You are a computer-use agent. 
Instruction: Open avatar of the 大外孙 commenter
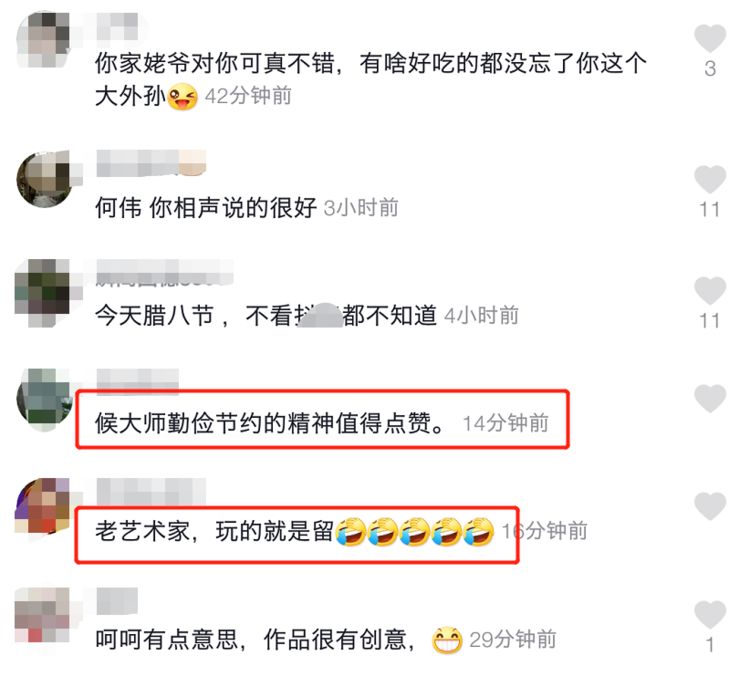coord(44,39)
